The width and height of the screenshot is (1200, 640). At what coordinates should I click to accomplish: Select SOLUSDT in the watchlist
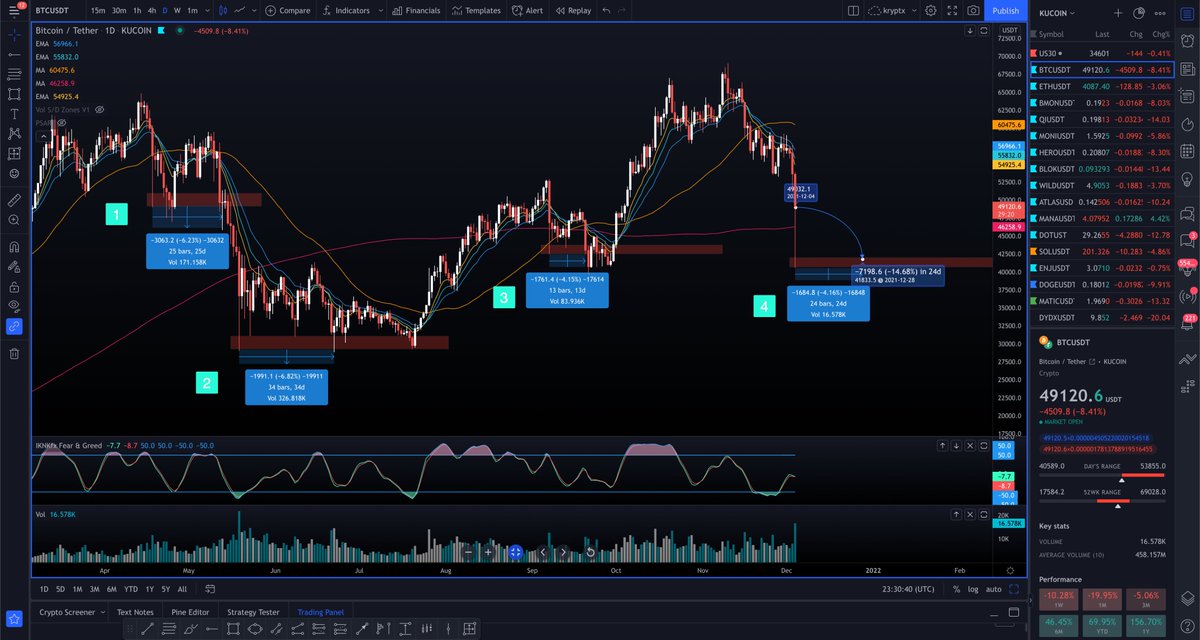[x=1101, y=251]
